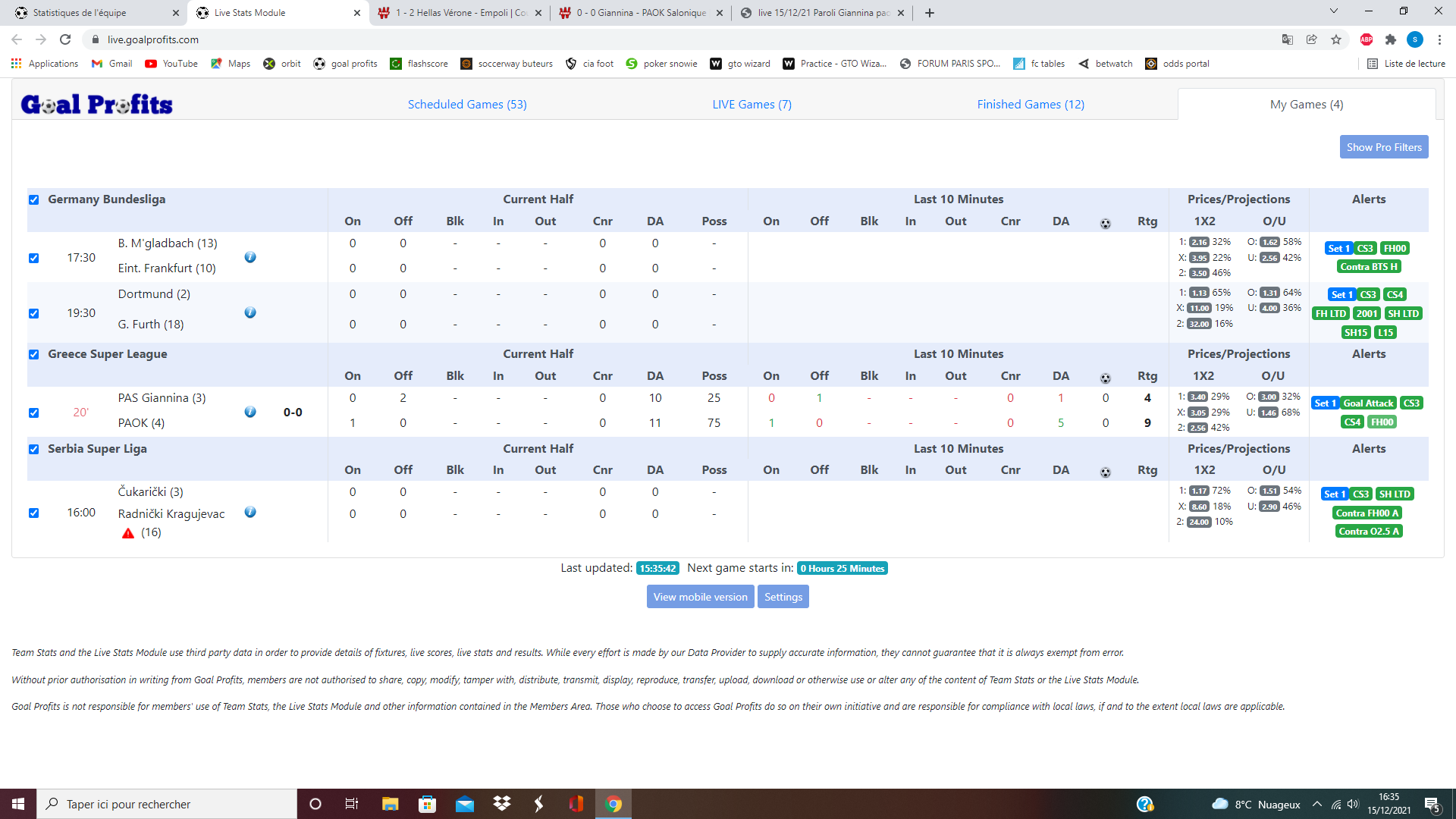Screen dimensions: 1456x819
Task: Expand the tab search chevron in Chrome
Action: point(1334,11)
